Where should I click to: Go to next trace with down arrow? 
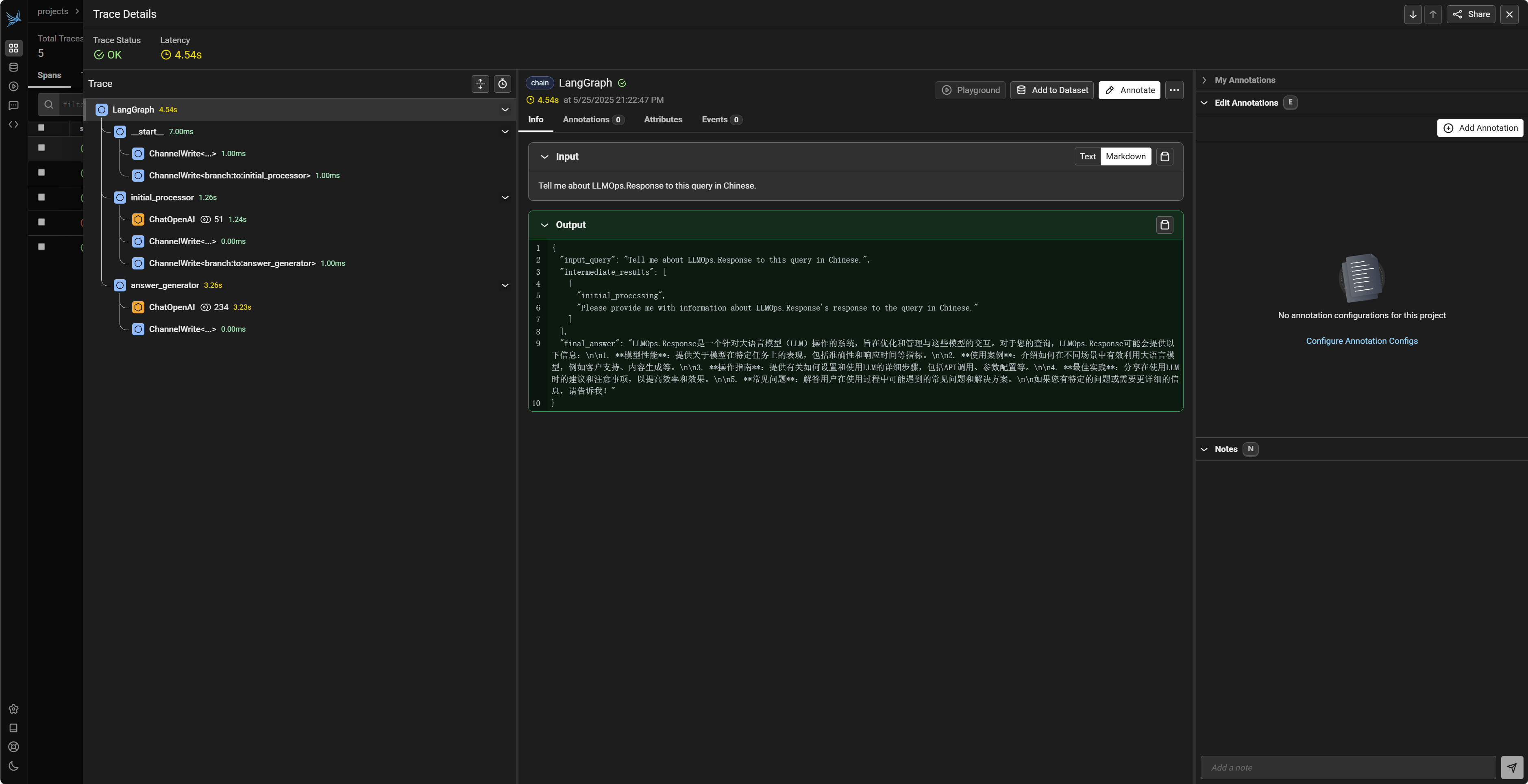pos(1413,14)
